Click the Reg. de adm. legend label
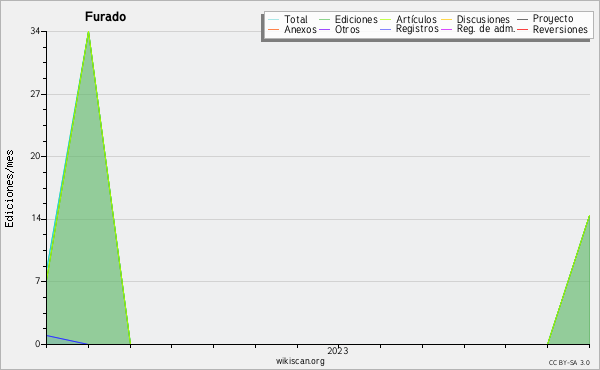 point(486,29)
